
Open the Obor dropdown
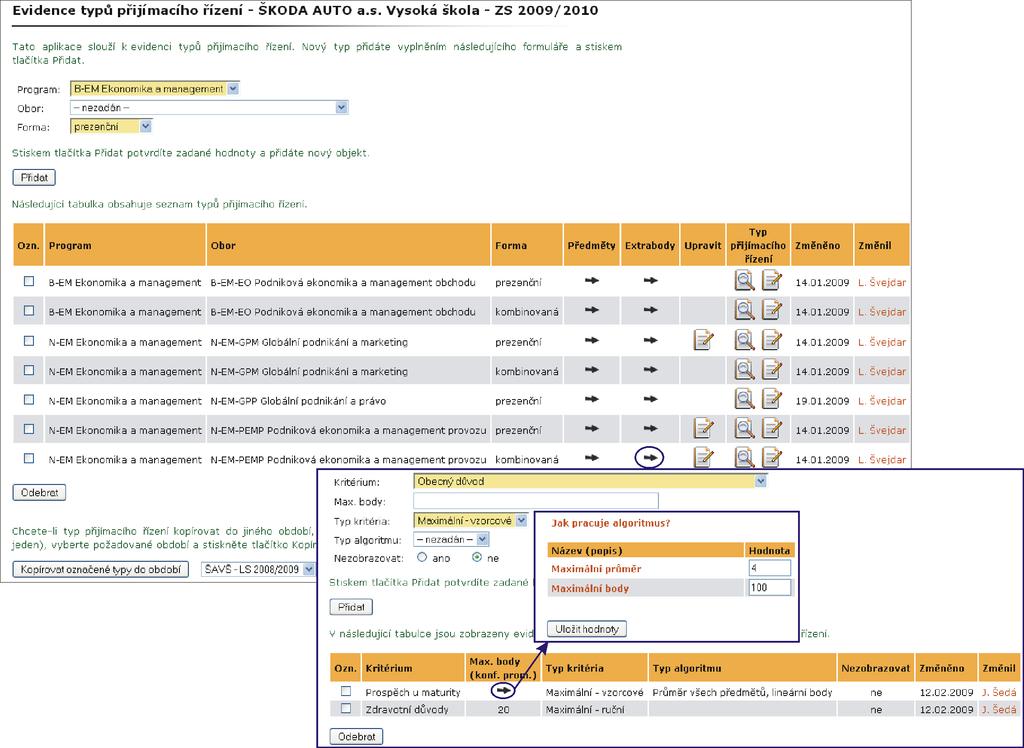[x=209, y=107]
